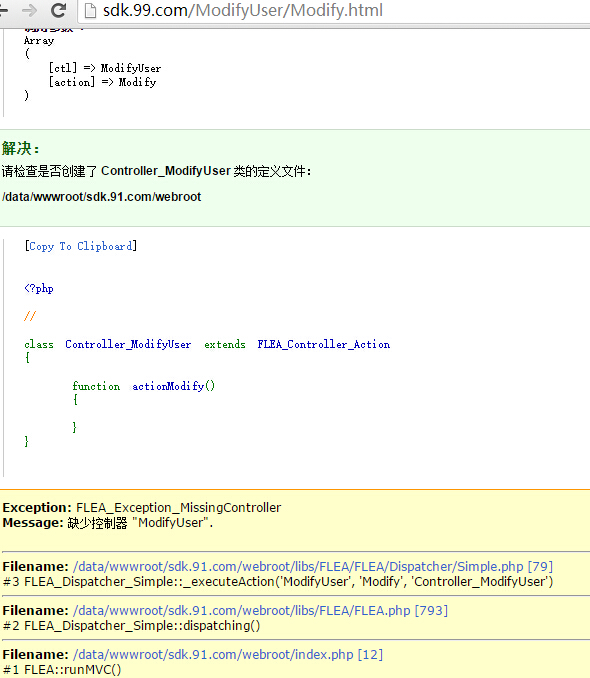590x678 pixels.
Task: Click the green 解决: heading
Action: (x=21, y=148)
